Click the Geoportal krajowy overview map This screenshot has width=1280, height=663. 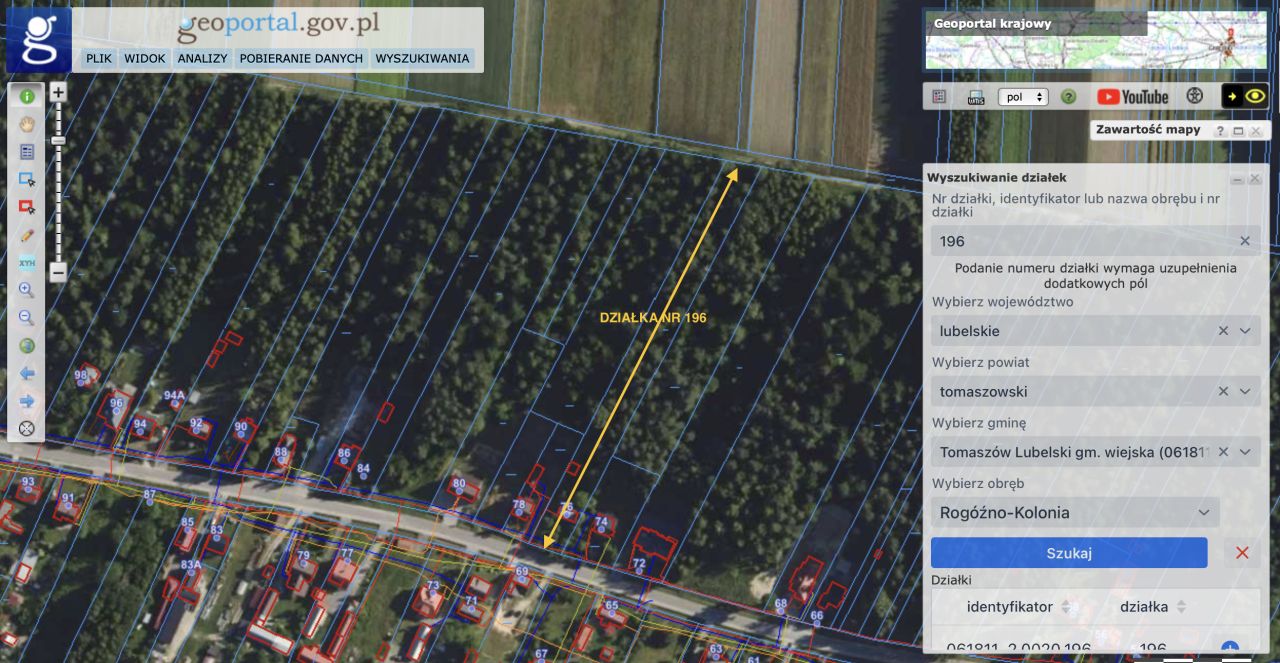[x=1097, y=40]
